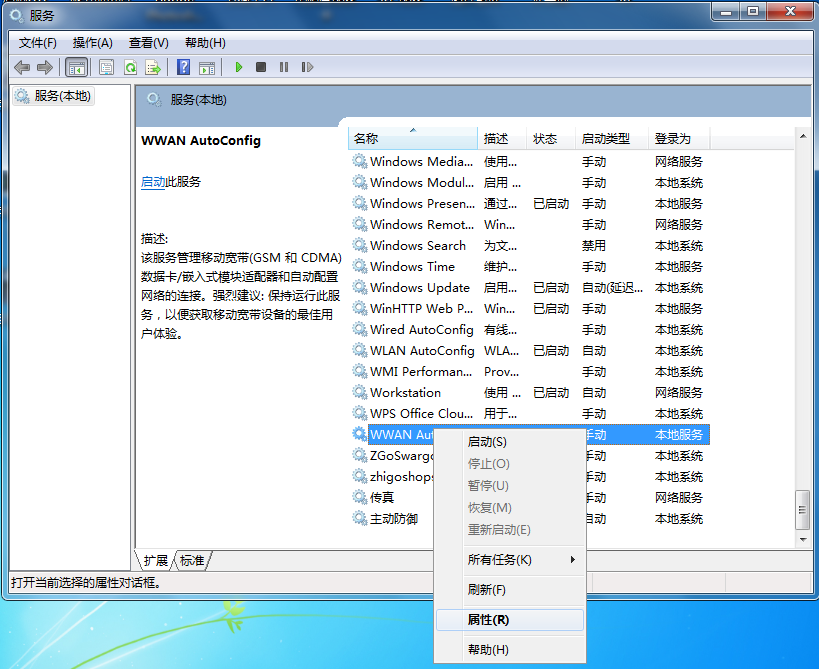Sort by the 名称 column header

413,138
